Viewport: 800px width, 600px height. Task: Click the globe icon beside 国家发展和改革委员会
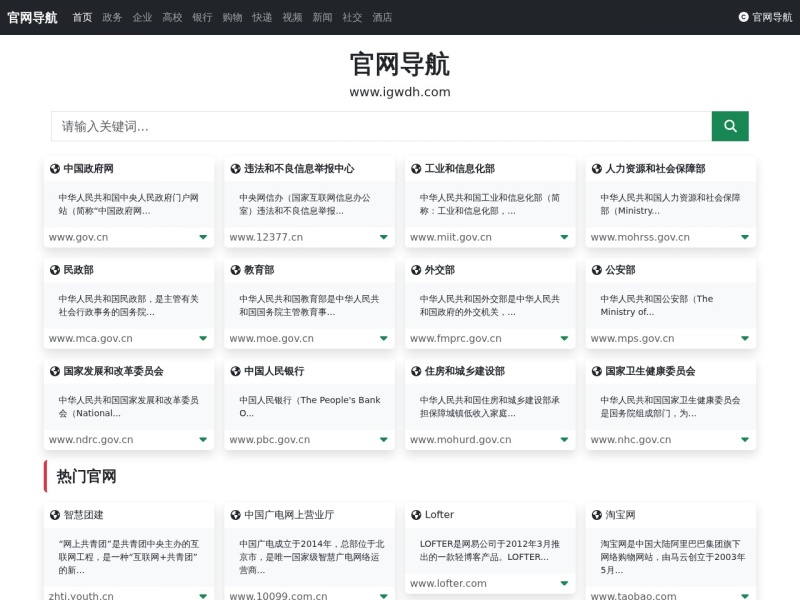pyautogui.click(x=55, y=371)
